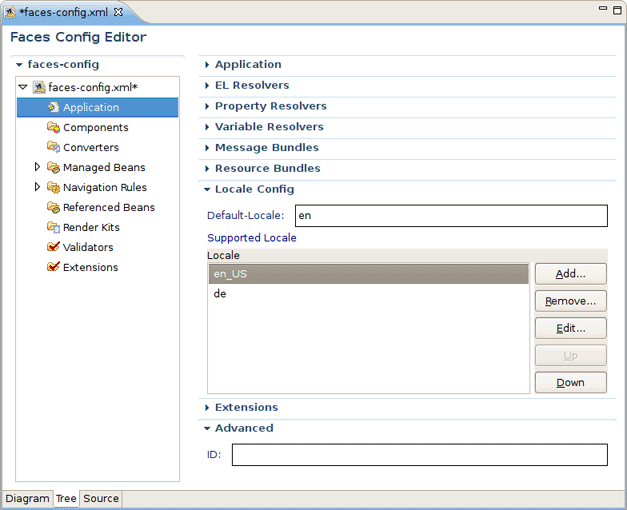Close the faces-config.xml editor tab
Screen dimensions: 627x510
pos(118,12)
